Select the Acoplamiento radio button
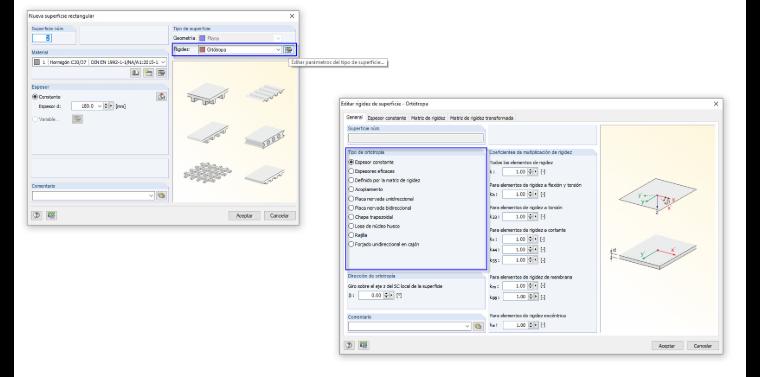 [x=351, y=189]
